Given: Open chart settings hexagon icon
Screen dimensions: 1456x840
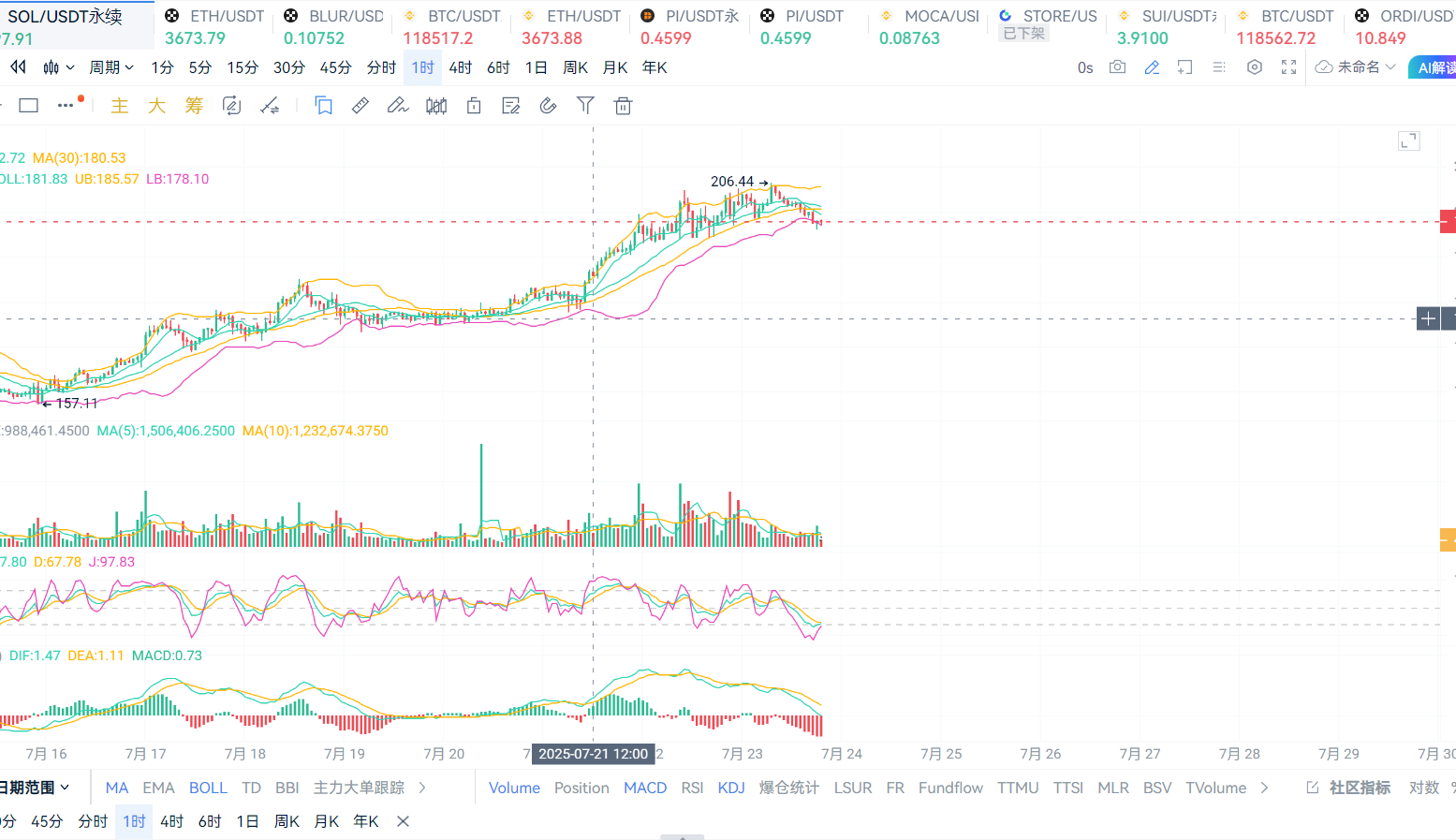Looking at the screenshot, I should (x=1255, y=67).
